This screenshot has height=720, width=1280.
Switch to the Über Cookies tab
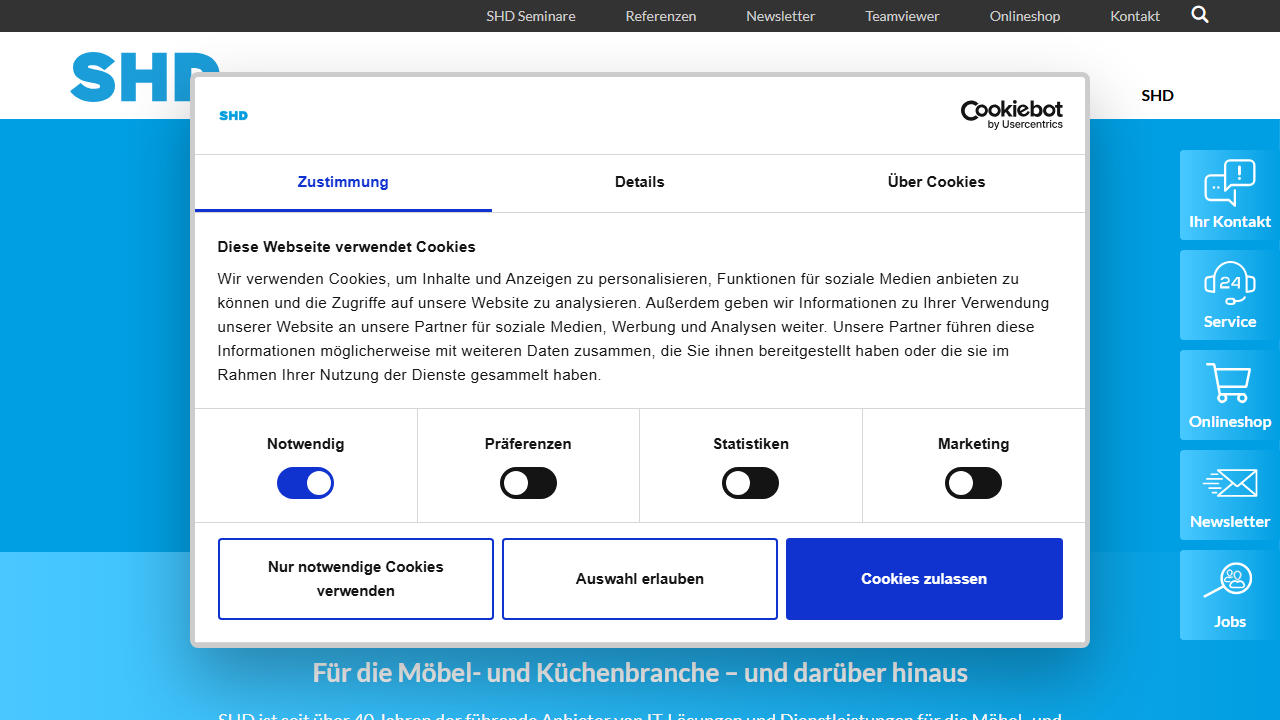[936, 182]
